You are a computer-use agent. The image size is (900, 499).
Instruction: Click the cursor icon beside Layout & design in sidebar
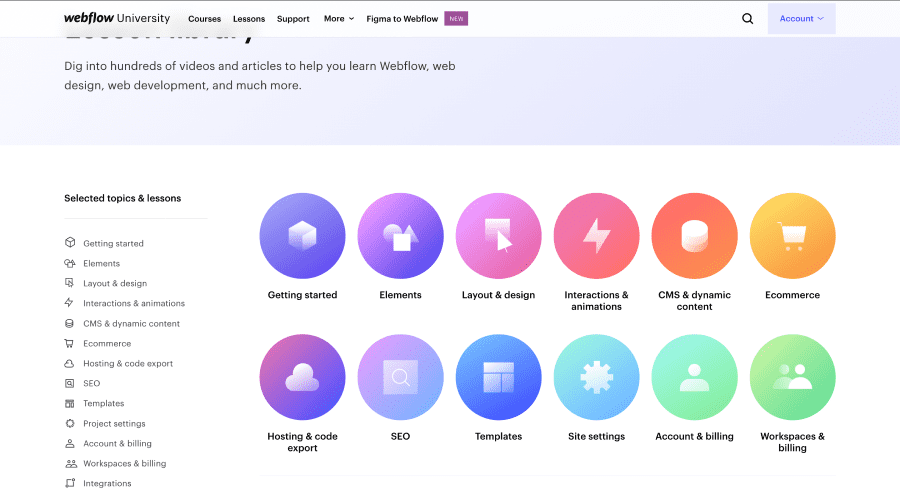[69, 283]
